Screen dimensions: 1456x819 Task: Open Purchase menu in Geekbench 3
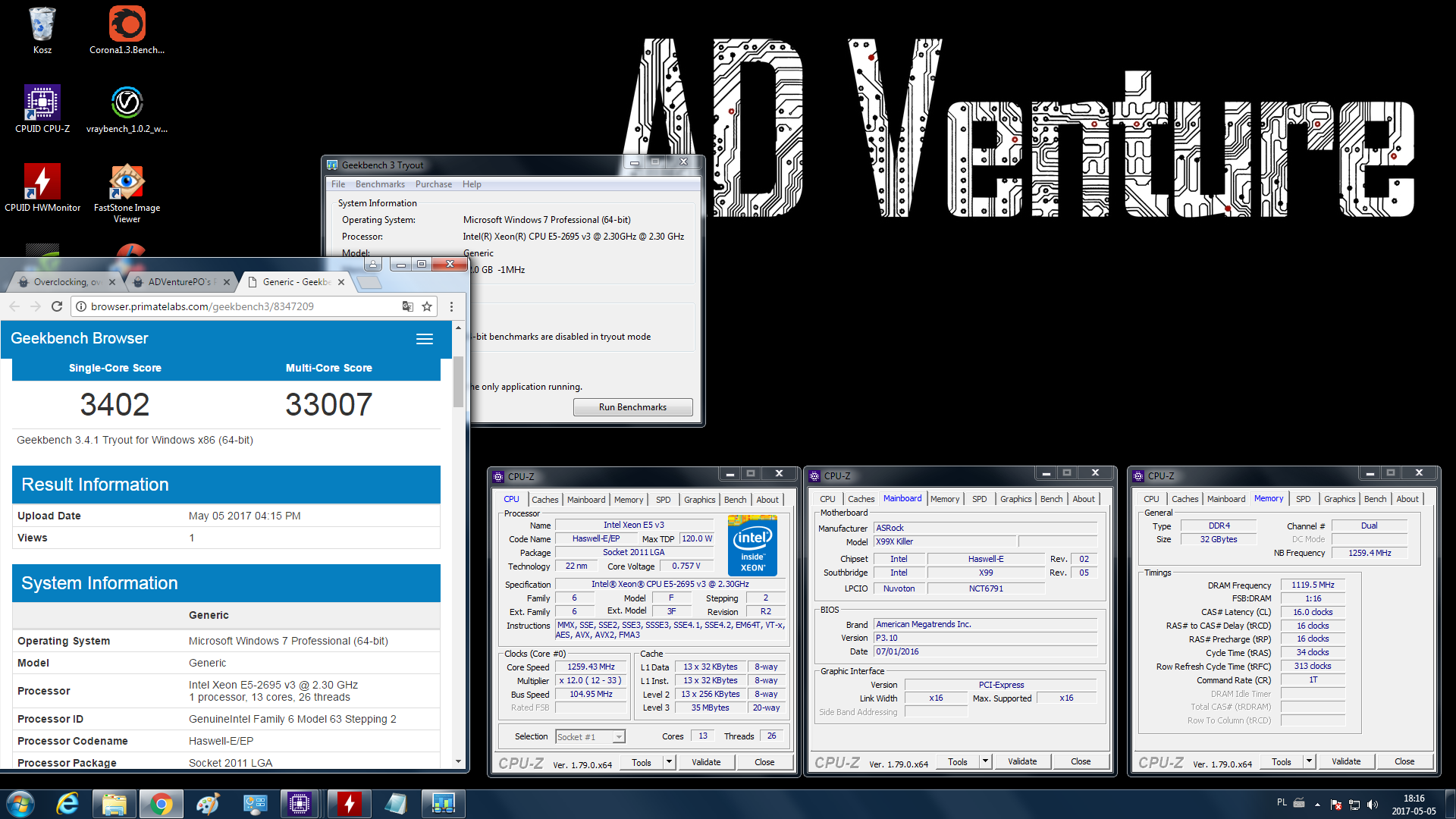[433, 184]
